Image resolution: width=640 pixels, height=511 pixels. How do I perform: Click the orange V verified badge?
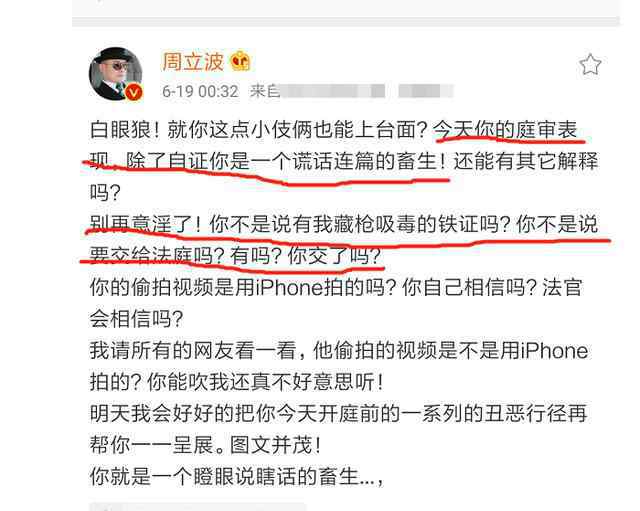point(133,92)
